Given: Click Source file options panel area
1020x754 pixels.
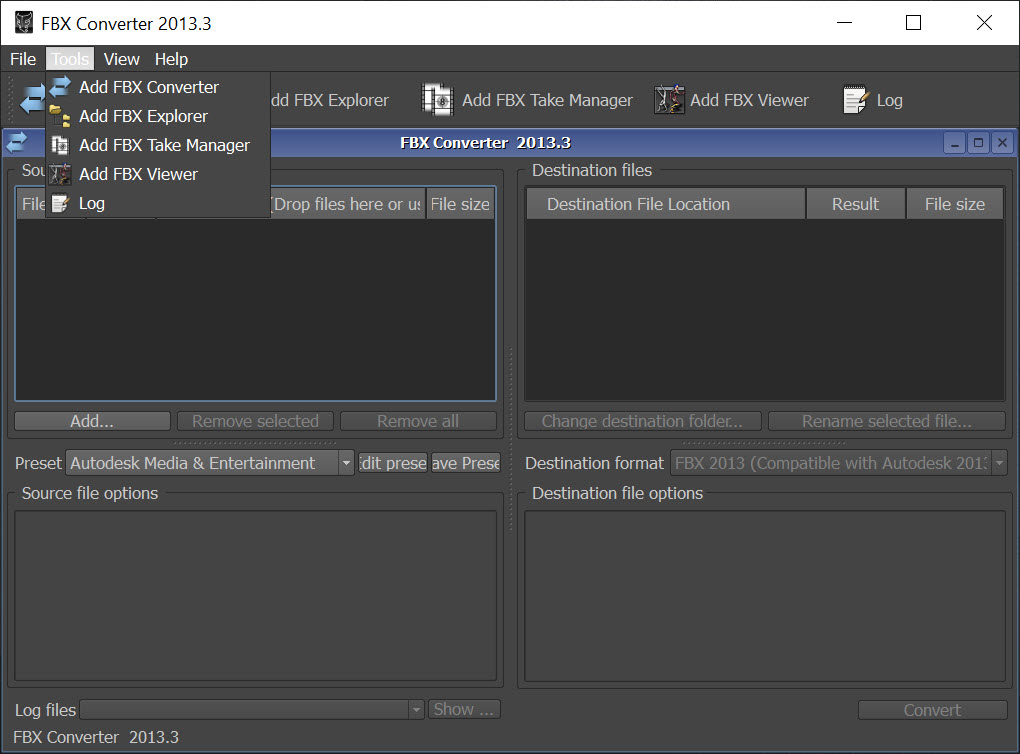Looking at the screenshot, I should click(255, 595).
